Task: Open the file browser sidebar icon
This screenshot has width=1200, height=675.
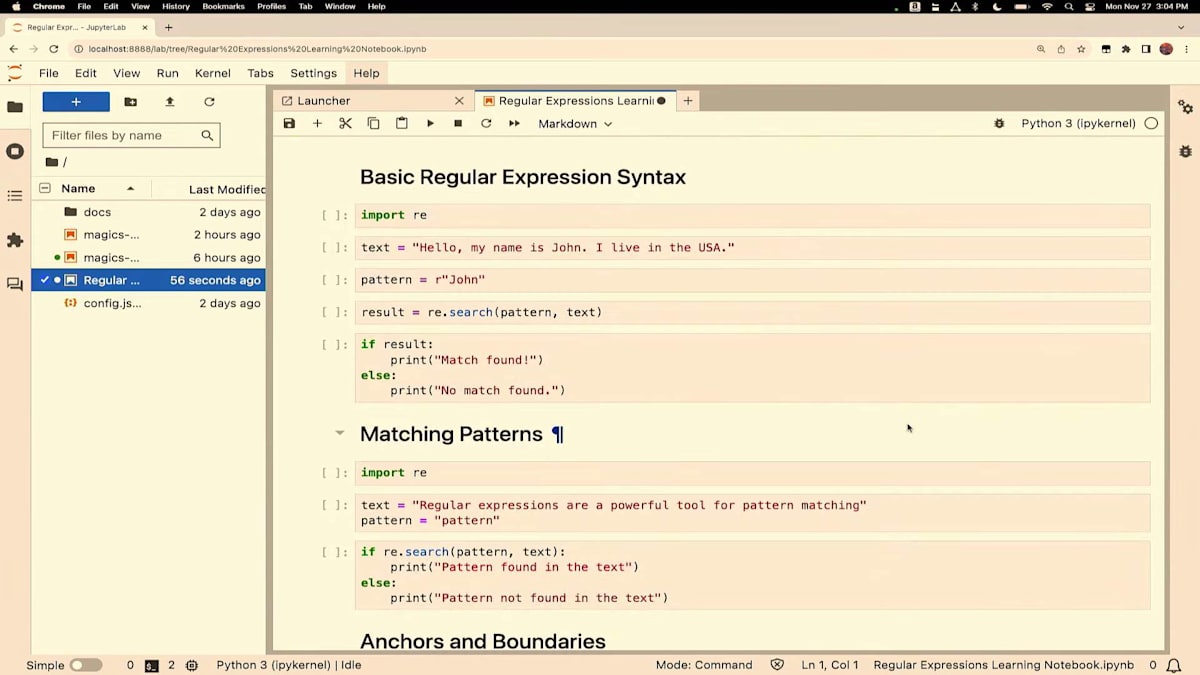Action: click(15, 107)
